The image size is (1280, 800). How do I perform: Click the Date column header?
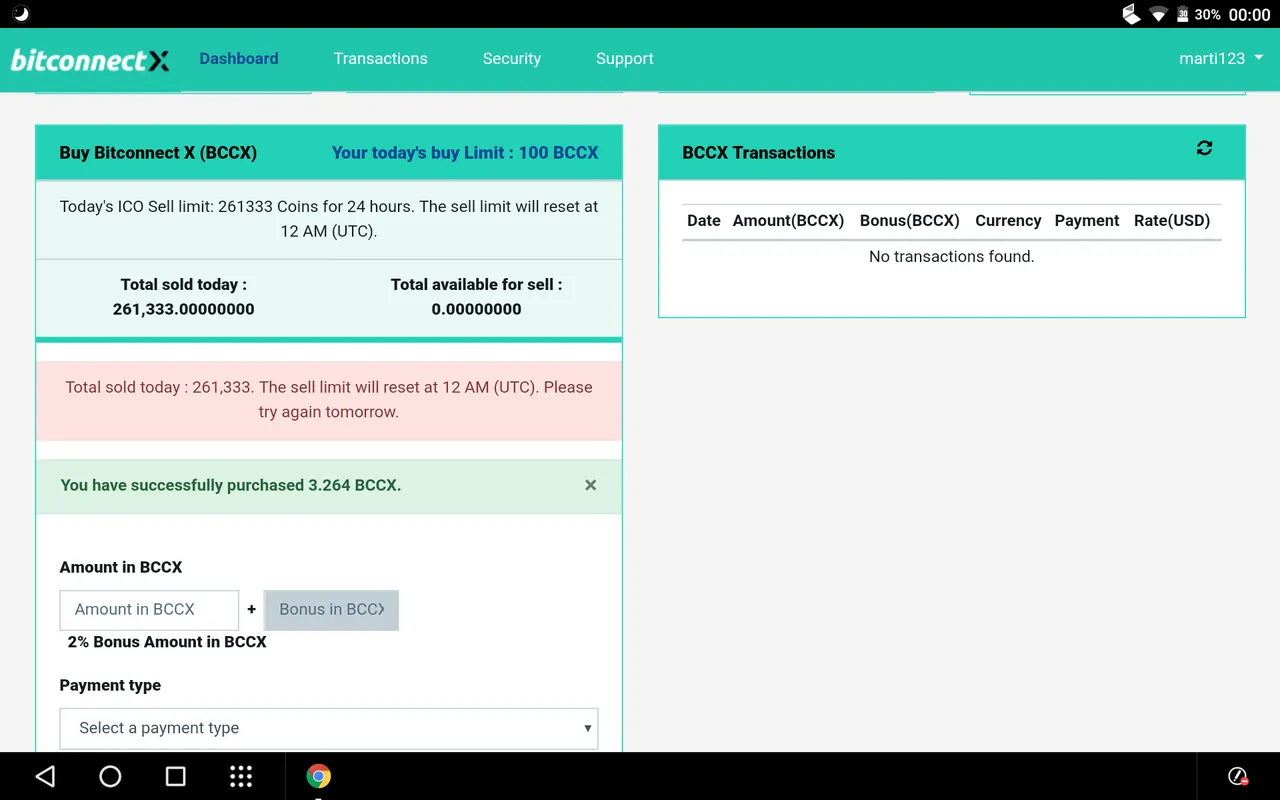click(703, 221)
